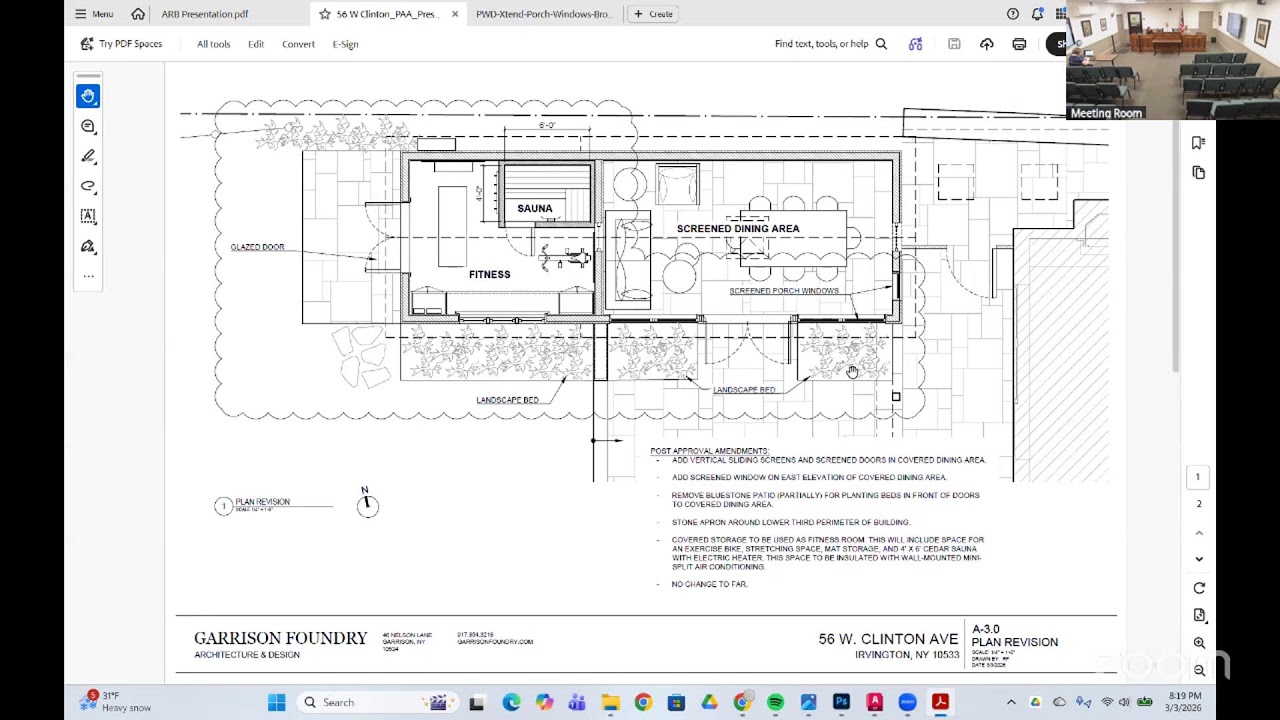Open Microsoft Edge from taskbar
The image size is (1280, 720).
(511, 702)
